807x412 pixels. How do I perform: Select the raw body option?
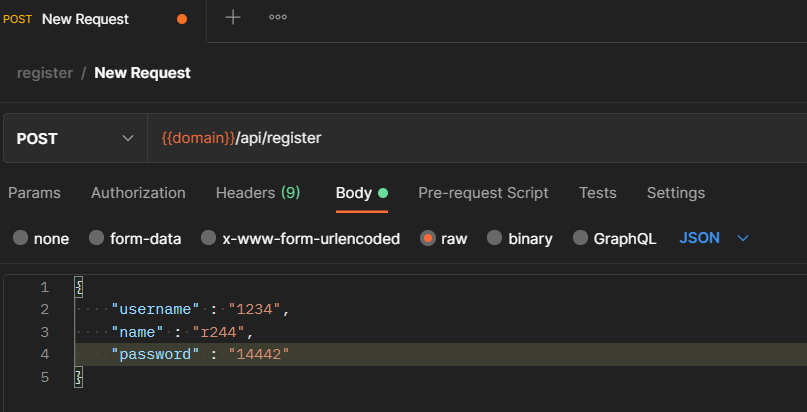tap(428, 239)
